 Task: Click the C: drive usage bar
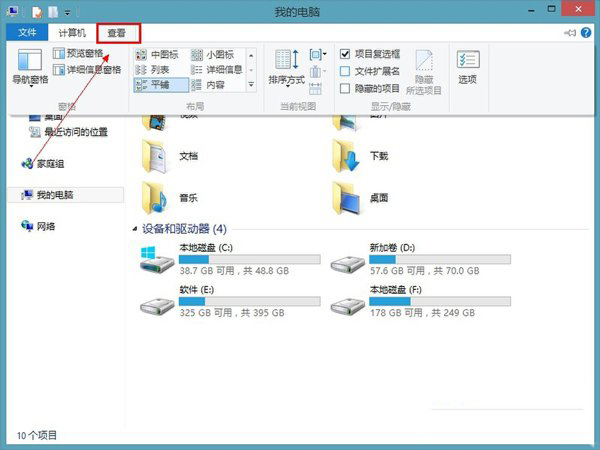click(x=249, y=259)
